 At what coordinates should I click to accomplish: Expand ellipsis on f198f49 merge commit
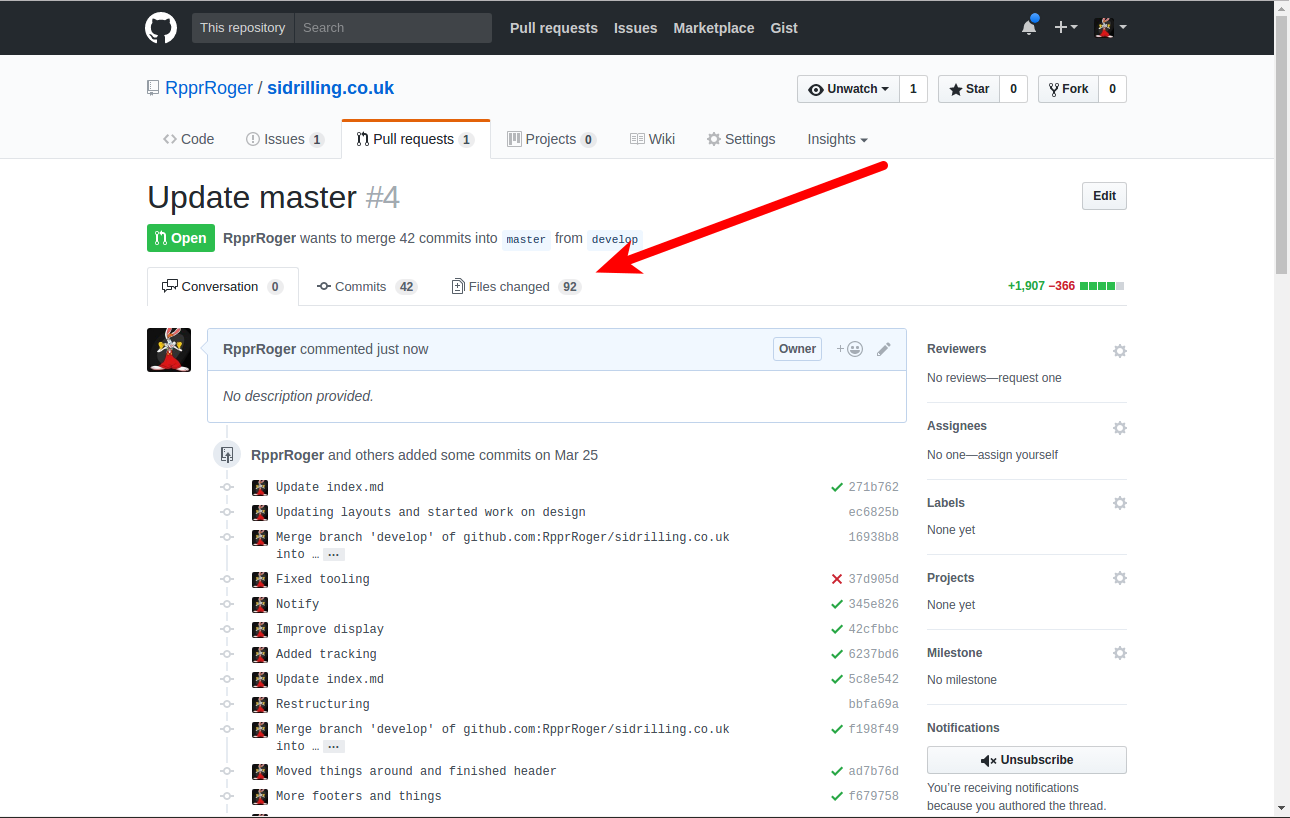334,747
